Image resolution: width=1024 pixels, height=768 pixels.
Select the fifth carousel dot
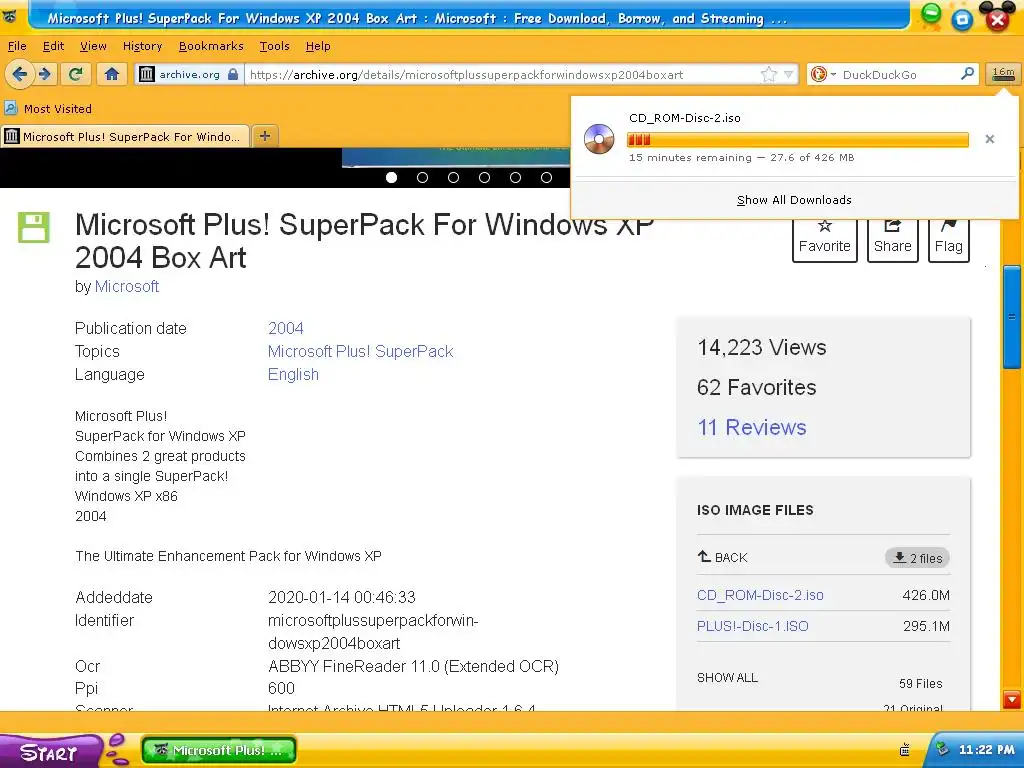click(515, 177)
